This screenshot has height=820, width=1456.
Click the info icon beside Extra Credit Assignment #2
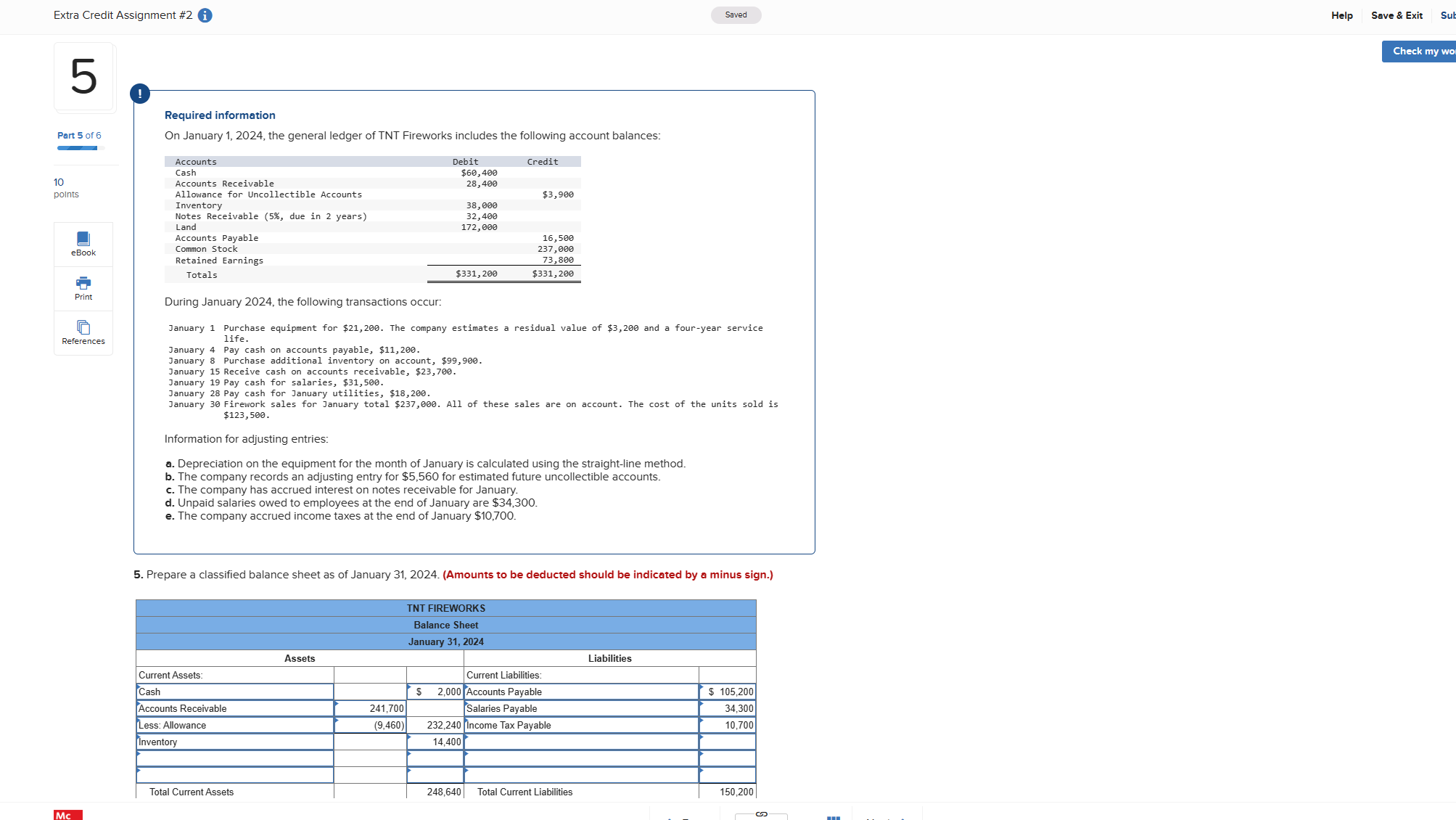[205, 15]
